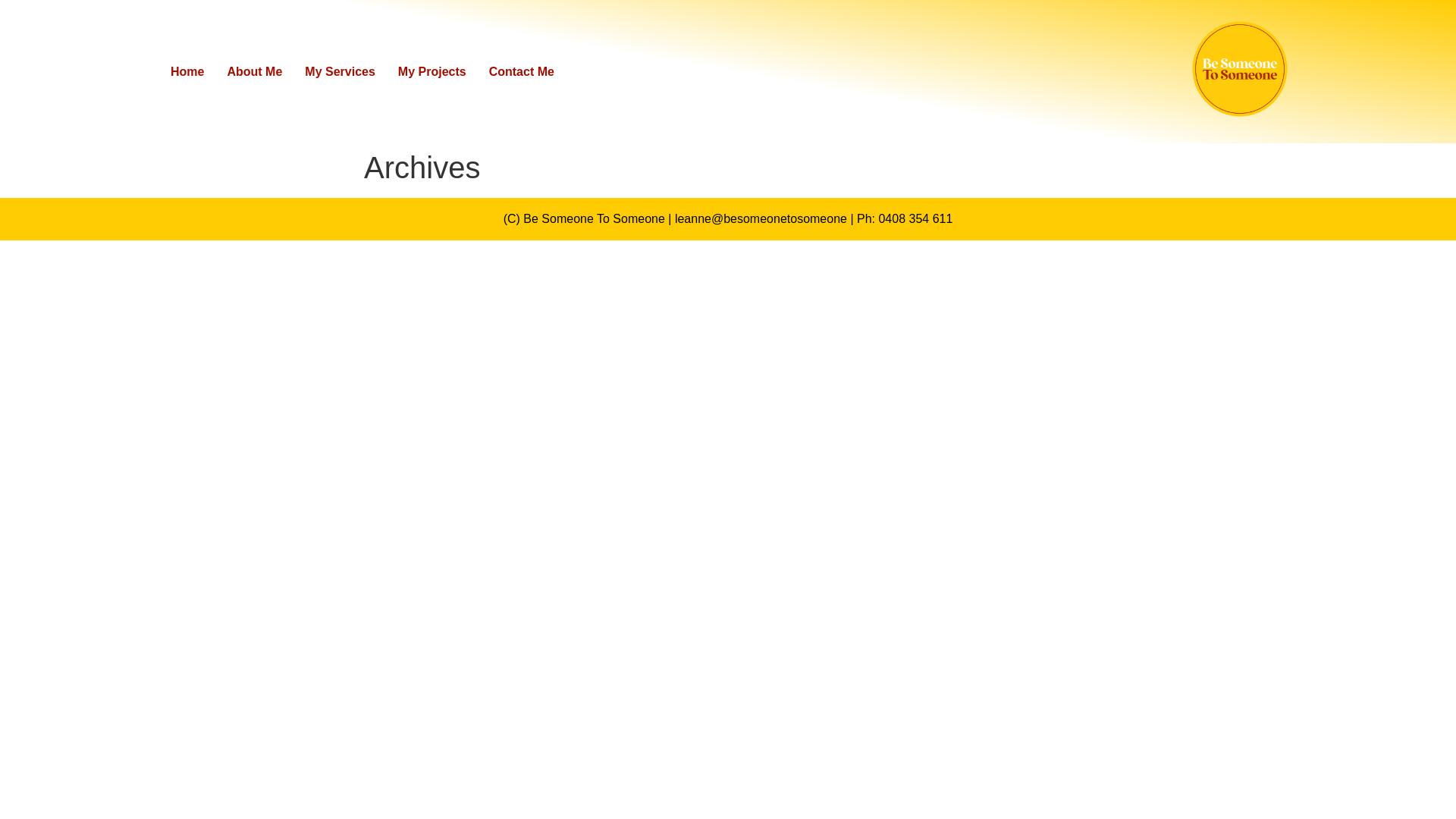Open the Contact Me page
The width and height of the screenshot is (1456, 819).
(x=521, y=72)
